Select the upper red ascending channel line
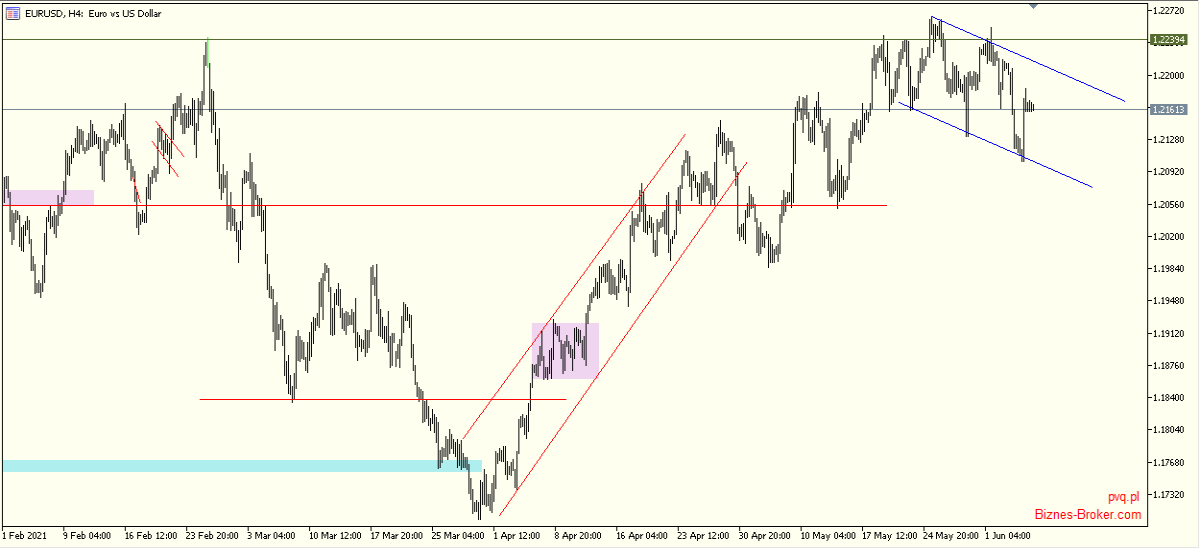 coord(573,287)
